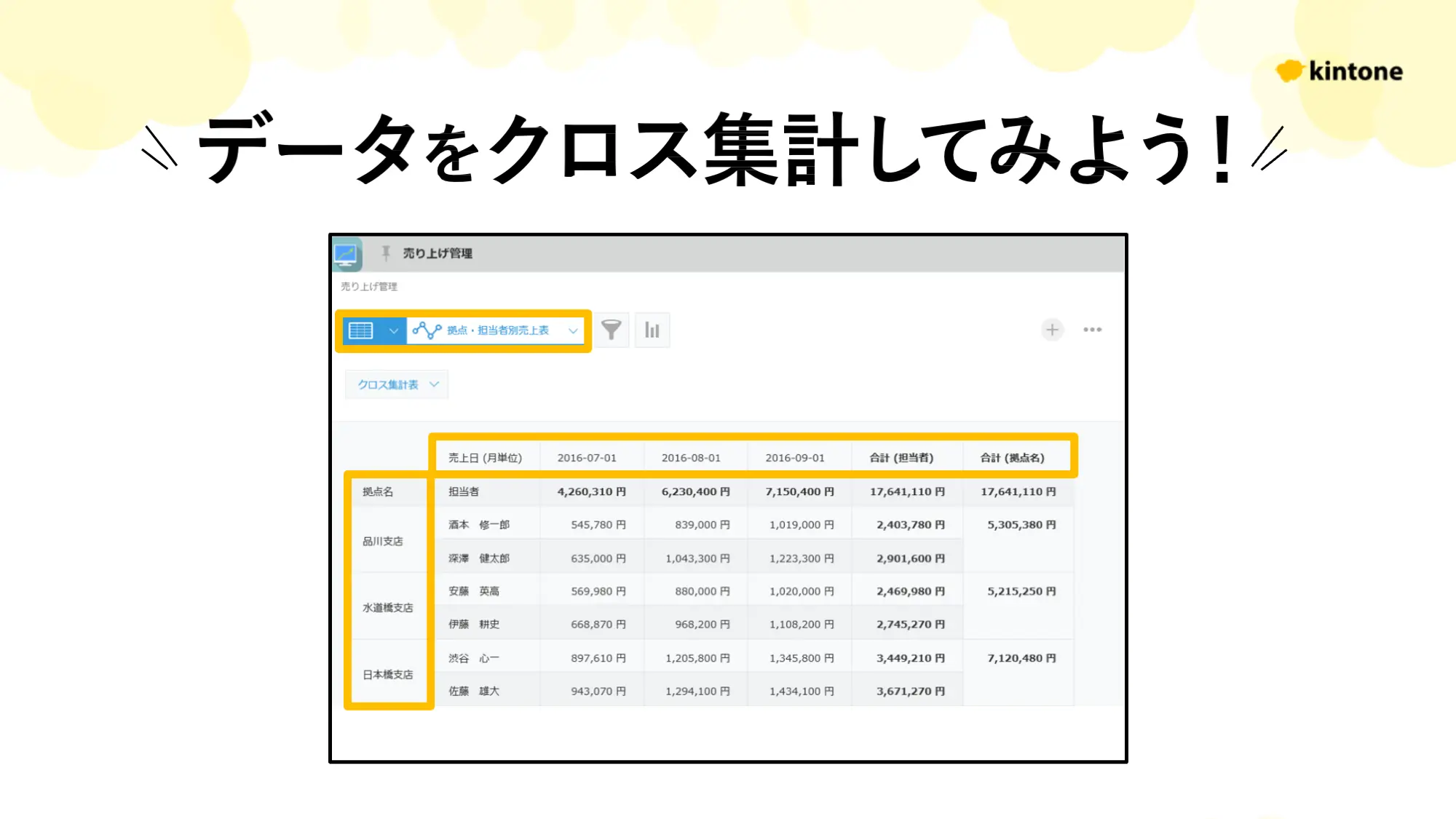Click 水道橋支店 row label
The image size is (1456, 819).
388,607
